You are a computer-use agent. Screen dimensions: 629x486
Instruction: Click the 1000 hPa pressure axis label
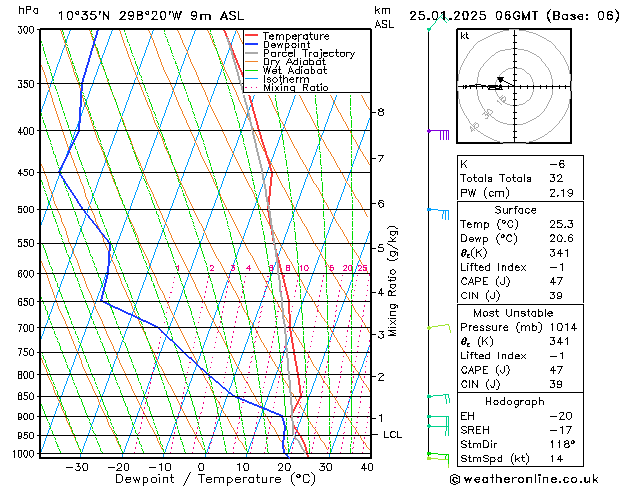(26, 454)
